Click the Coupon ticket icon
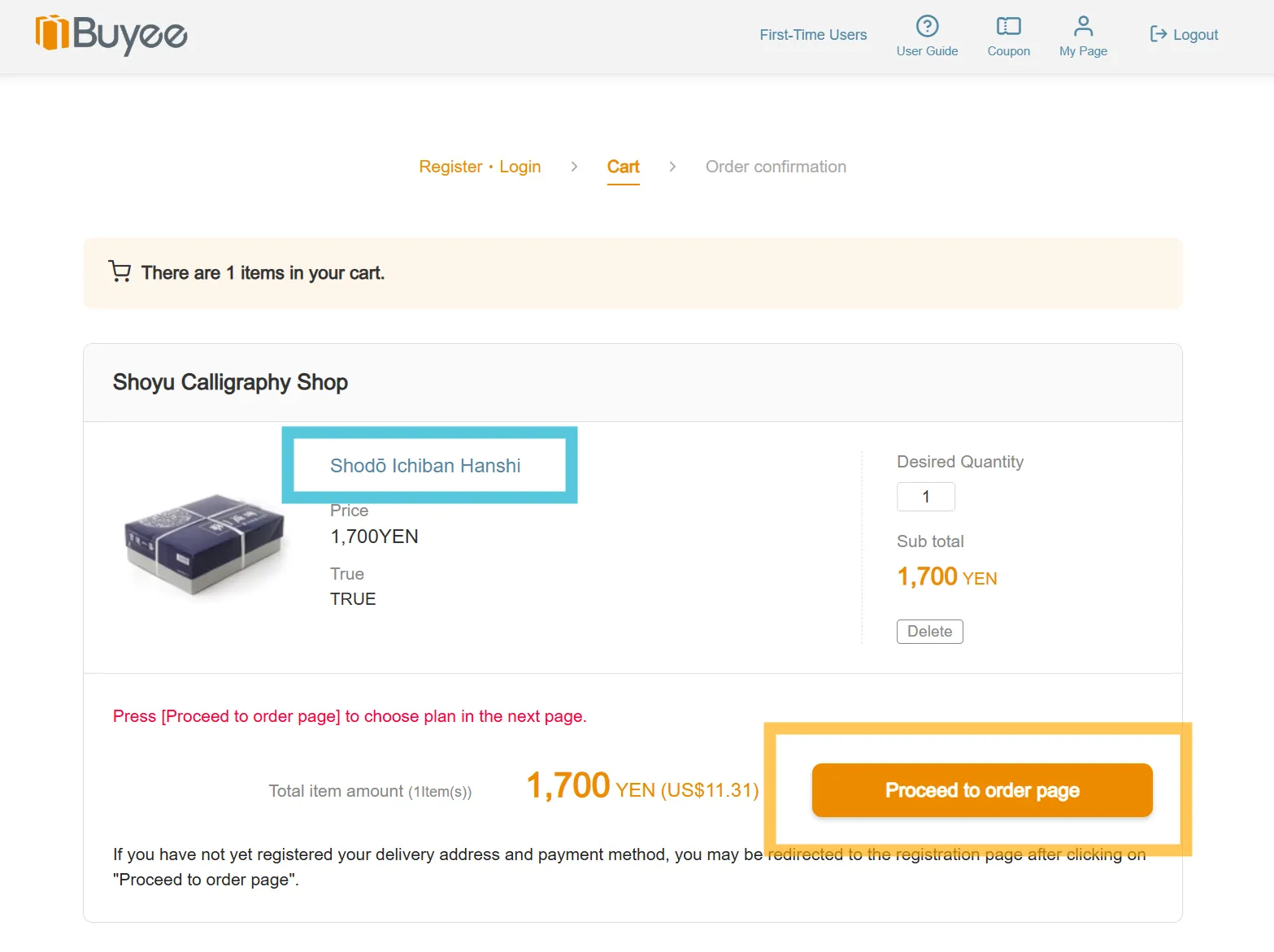This screenshot has width=1274, height=952. (x=1008, y=26)
